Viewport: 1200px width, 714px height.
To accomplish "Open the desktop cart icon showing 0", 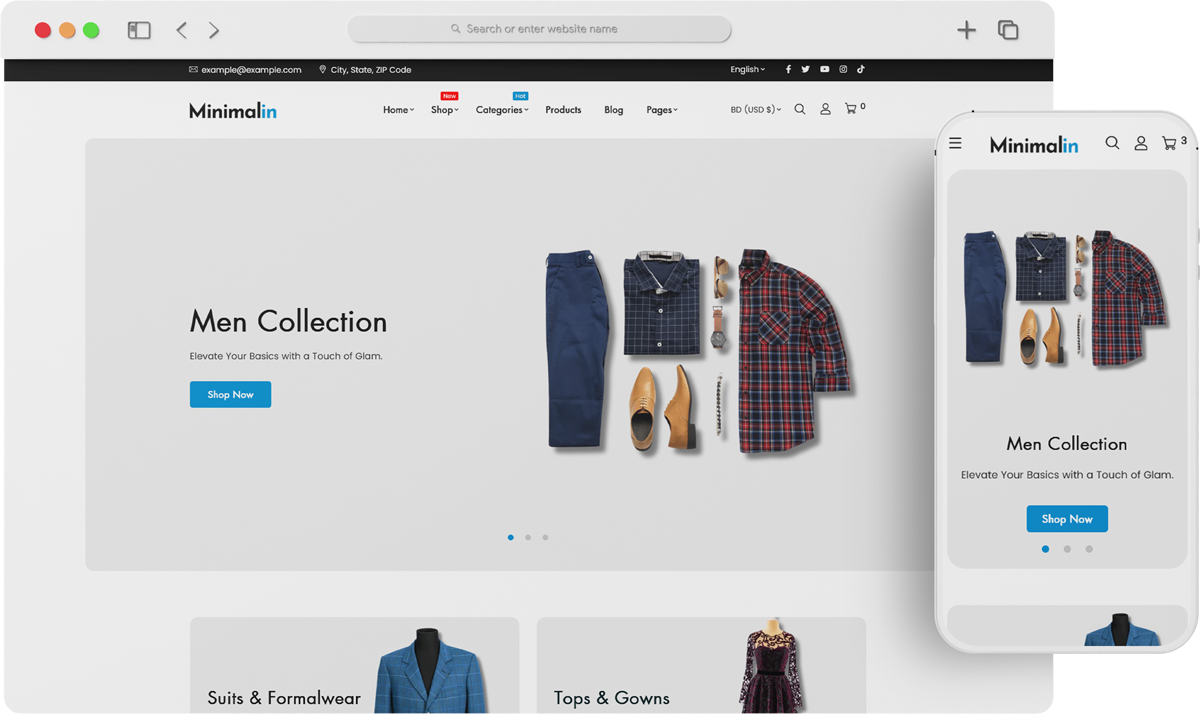I will 854,108.
